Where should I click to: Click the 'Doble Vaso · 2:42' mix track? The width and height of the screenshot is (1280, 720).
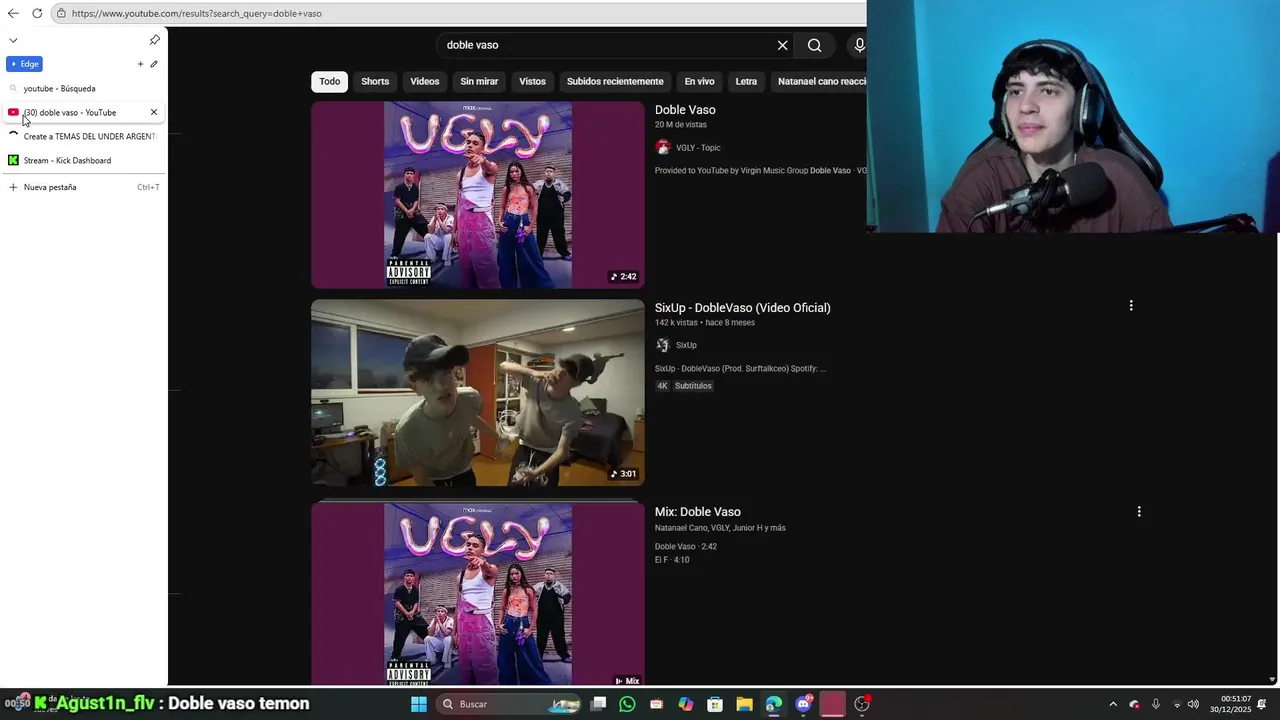tap(686, 547)
